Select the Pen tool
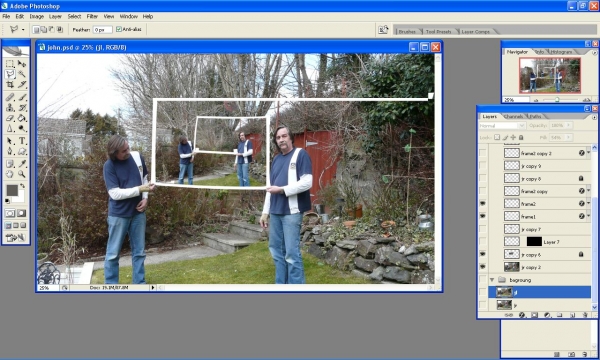This screenshot has height=360, width=600. pos(10,151)
